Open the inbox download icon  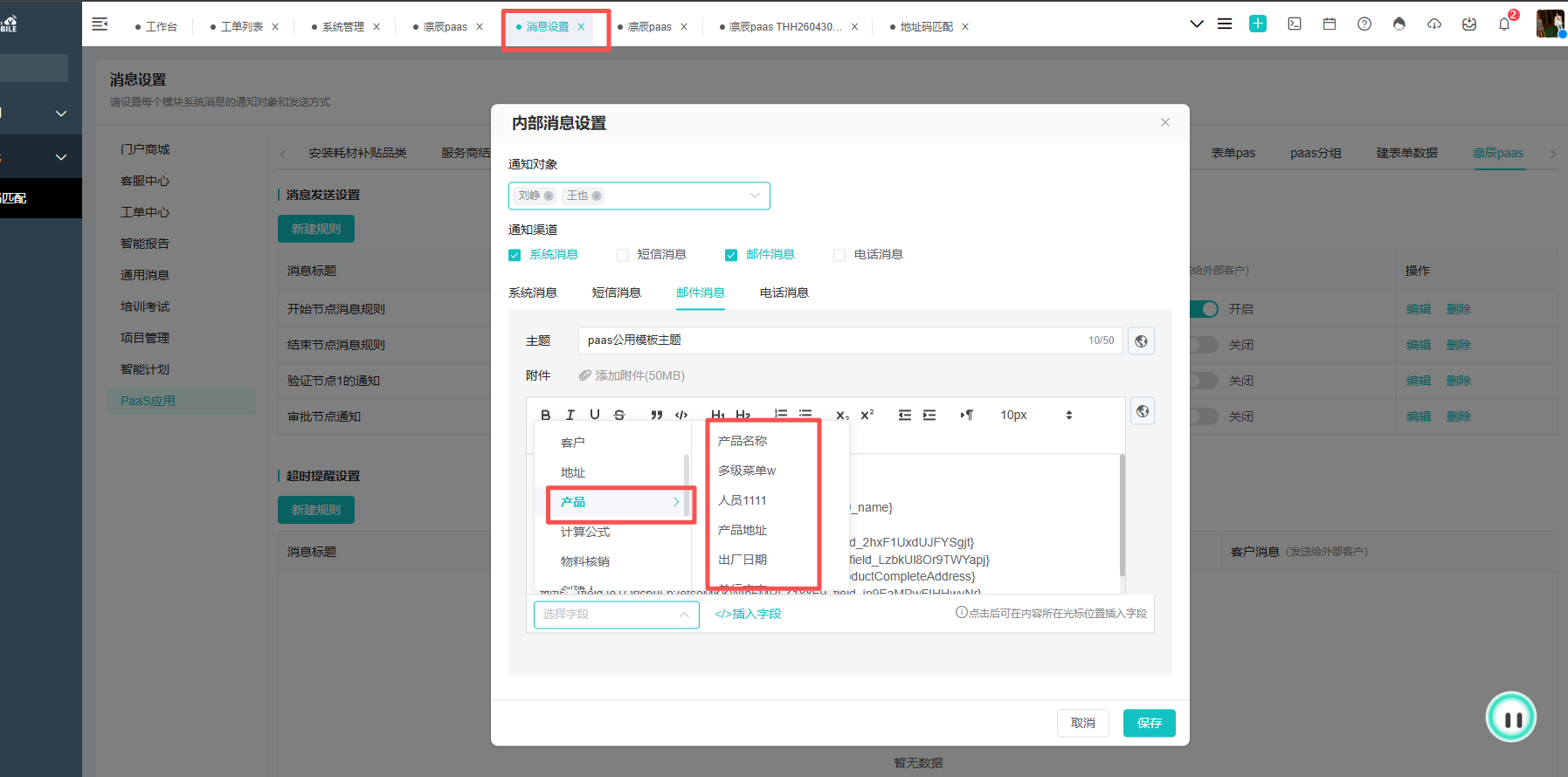tap(1469, 24)
